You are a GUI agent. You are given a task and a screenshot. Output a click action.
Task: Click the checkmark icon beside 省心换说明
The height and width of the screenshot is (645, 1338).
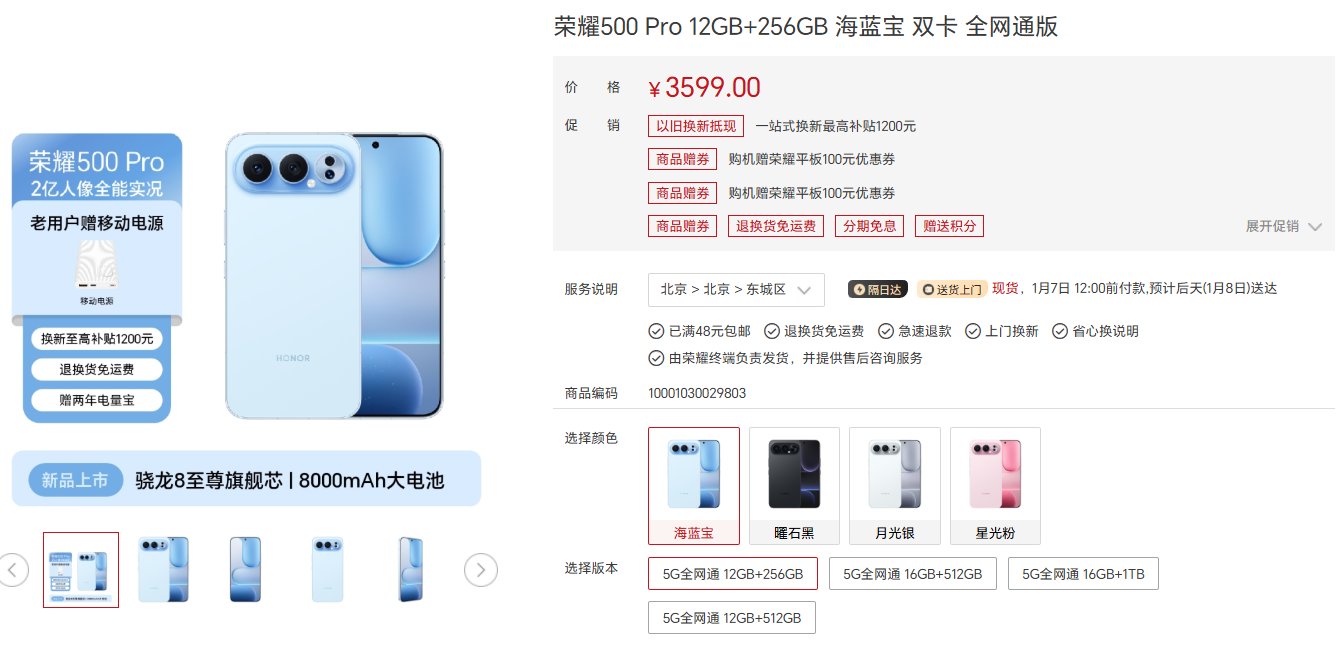[x=1060, y=331]
